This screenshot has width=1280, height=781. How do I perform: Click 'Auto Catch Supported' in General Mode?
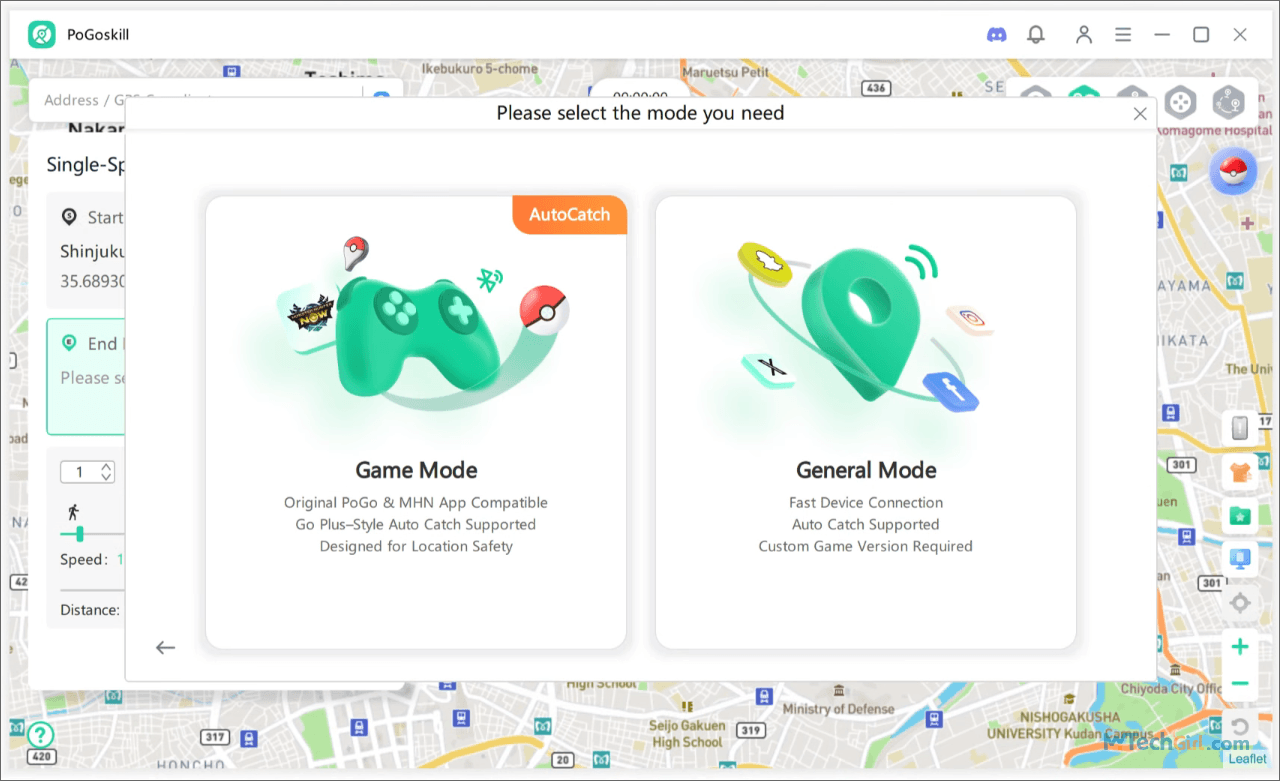pos(866,524)
